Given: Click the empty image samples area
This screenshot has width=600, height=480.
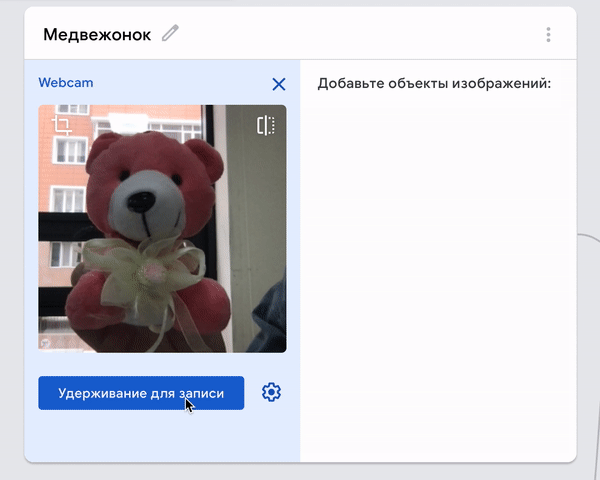Looking at the screenshot, I should point(438,276).
